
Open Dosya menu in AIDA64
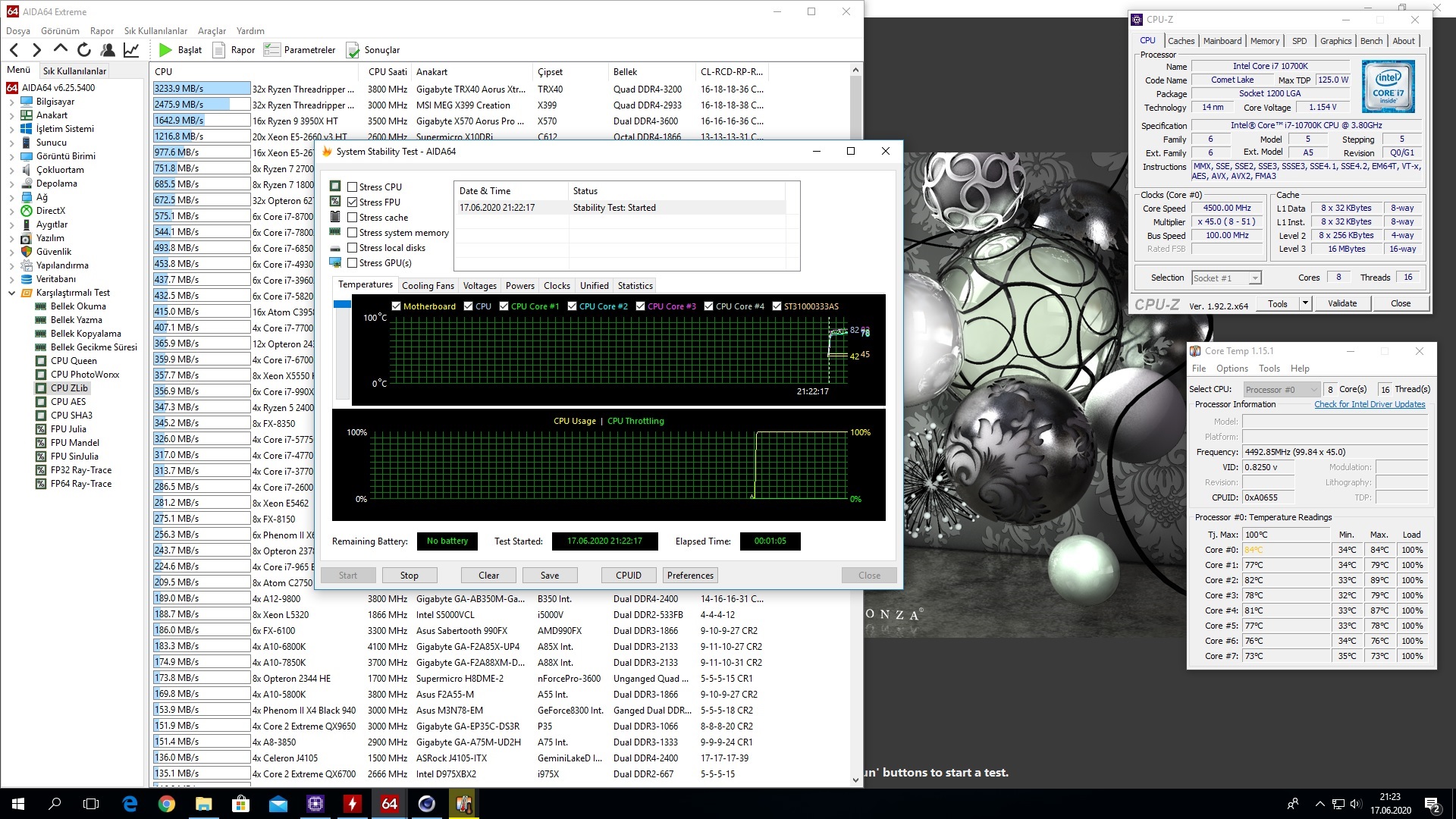[x=18, y=31]
